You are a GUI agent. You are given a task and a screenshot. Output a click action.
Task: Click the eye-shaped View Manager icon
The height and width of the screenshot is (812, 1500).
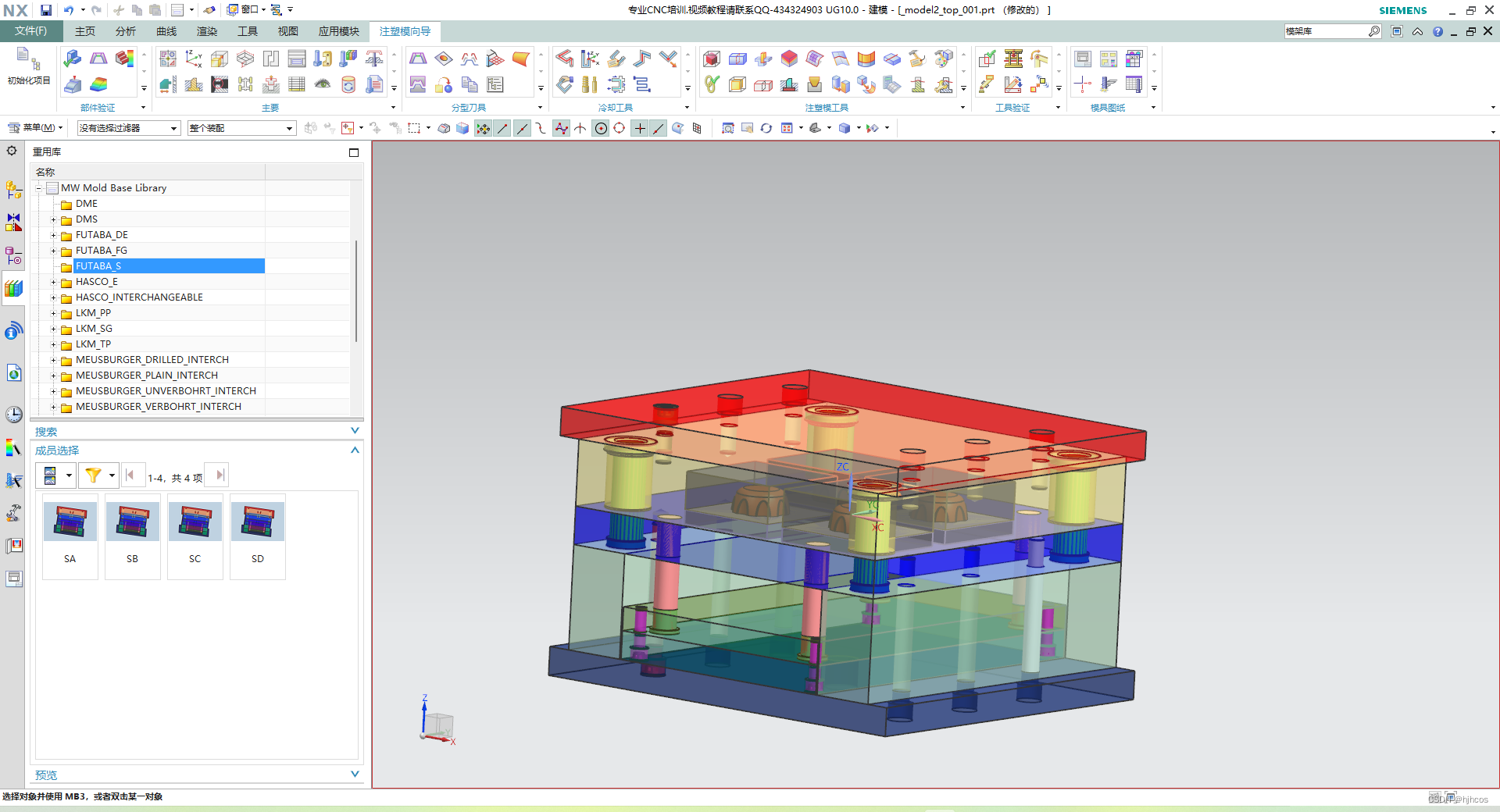click(x=323, y=84)
